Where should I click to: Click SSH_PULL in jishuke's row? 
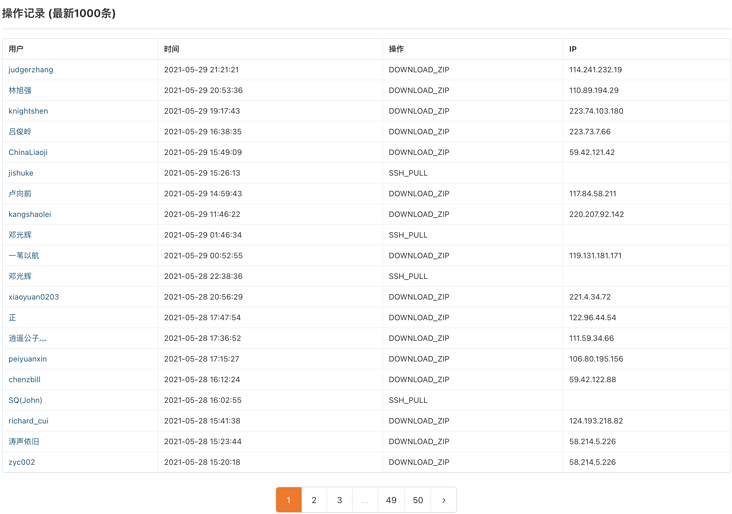pyautogui.click(x=408, y=173)
